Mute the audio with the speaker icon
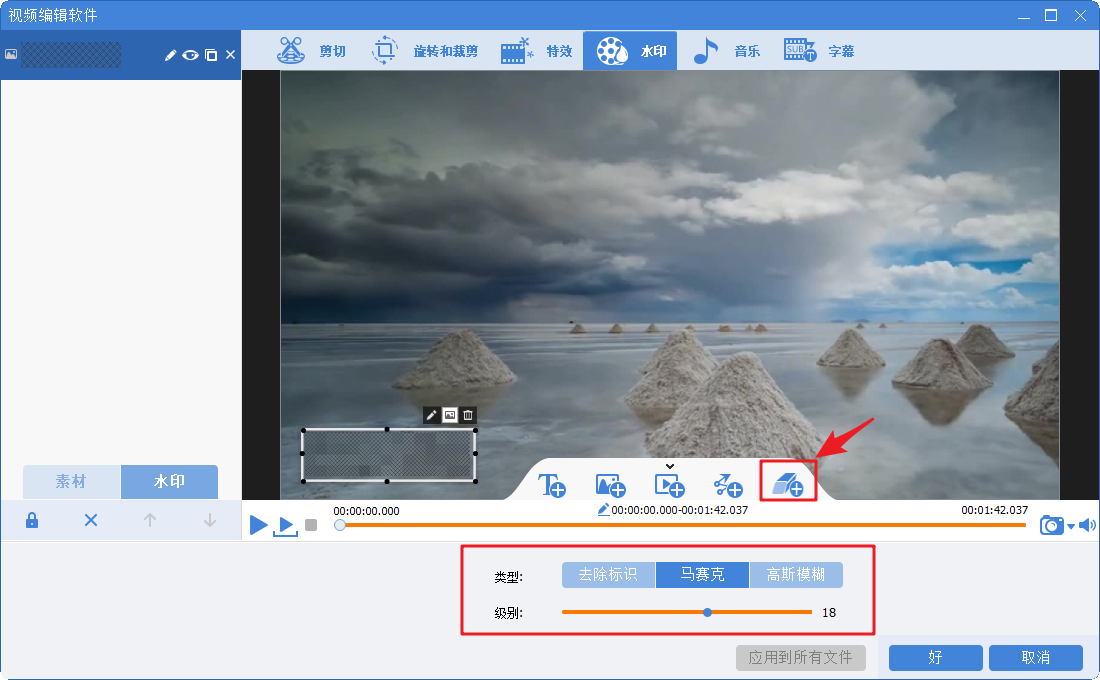Viewport: 1100px width, 680px height. tap(1087, 525)
